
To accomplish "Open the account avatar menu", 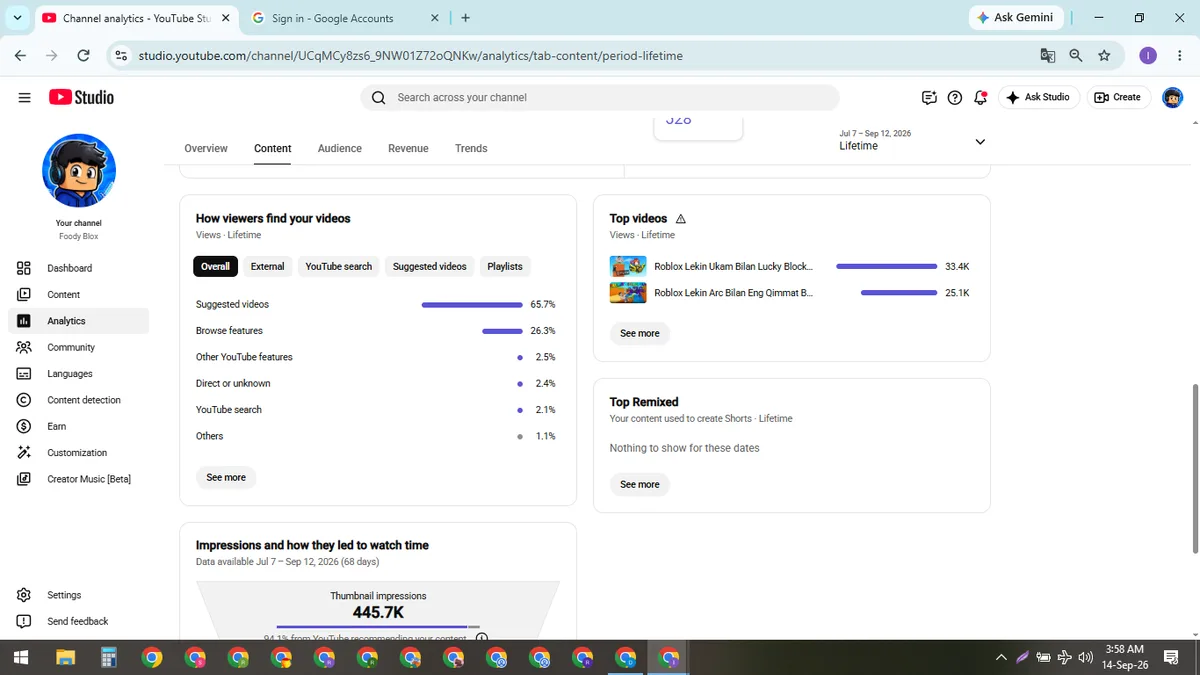I will click(x=1172, y=97).
